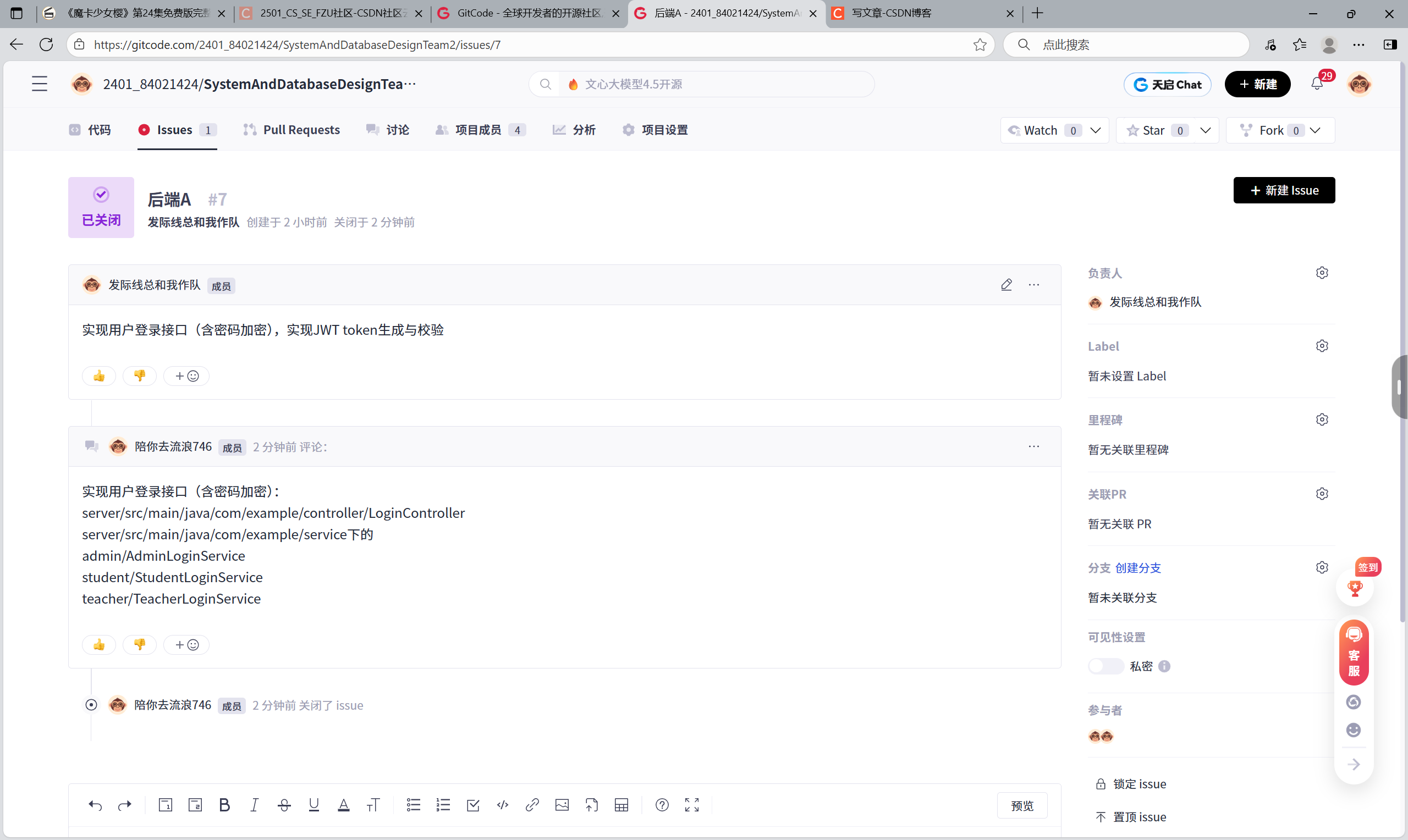Open more options on first issue post
The image size is (1408, 840).
point(1034,285)
